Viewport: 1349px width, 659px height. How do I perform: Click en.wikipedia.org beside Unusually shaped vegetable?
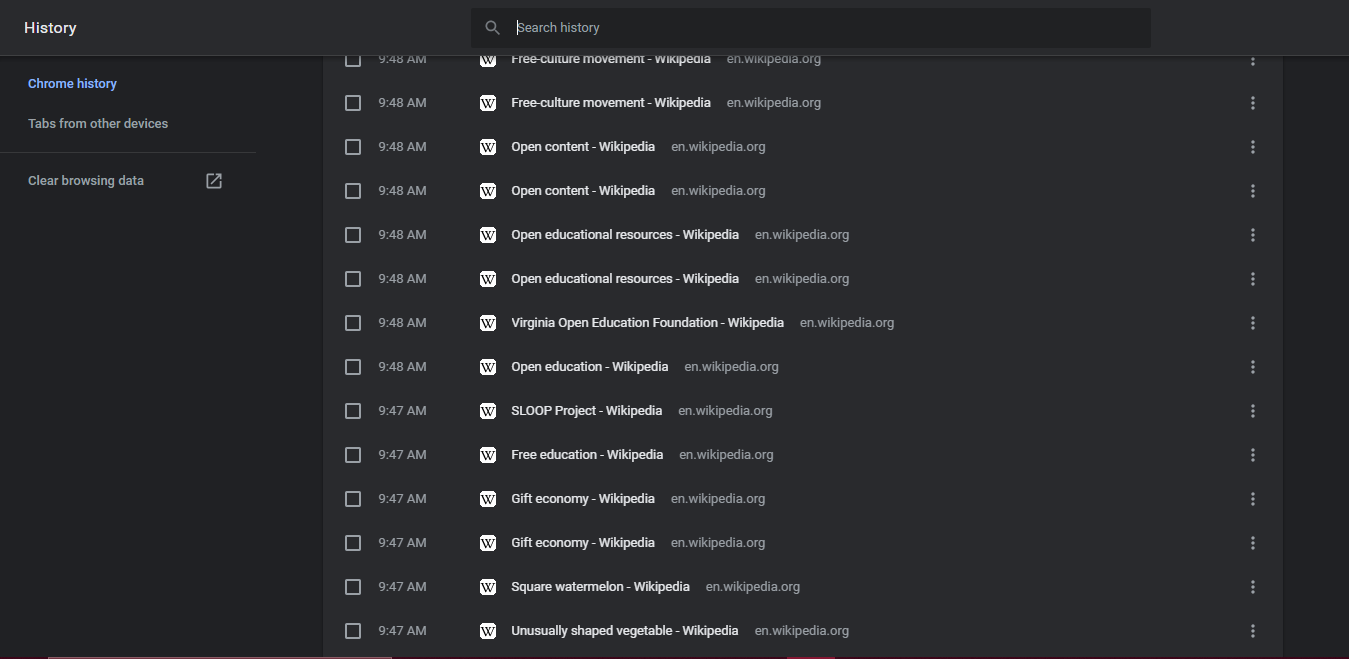(802, 631)
